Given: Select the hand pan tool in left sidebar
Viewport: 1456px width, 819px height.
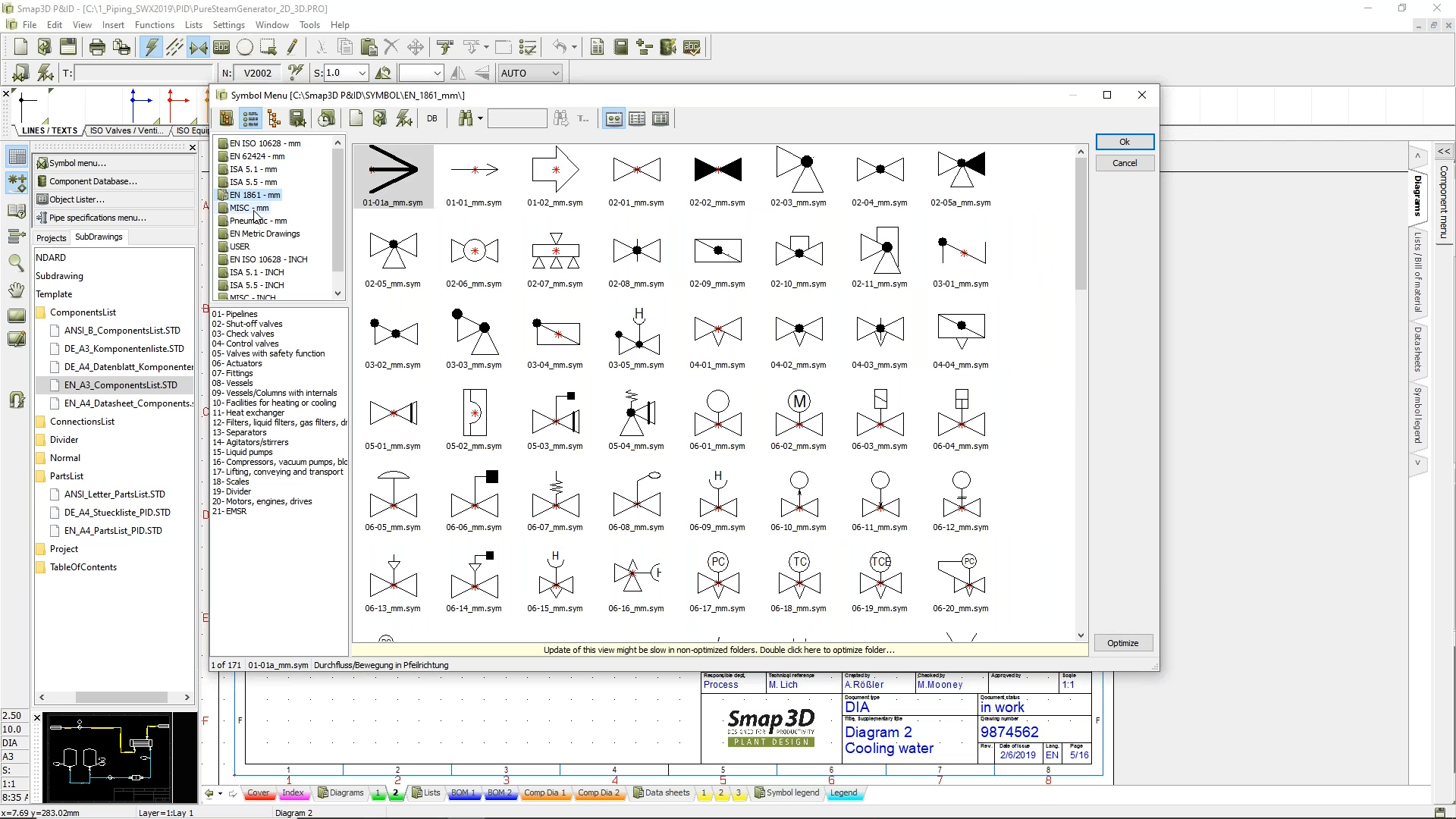Looking at the screenshot, I should pos(16,290).
